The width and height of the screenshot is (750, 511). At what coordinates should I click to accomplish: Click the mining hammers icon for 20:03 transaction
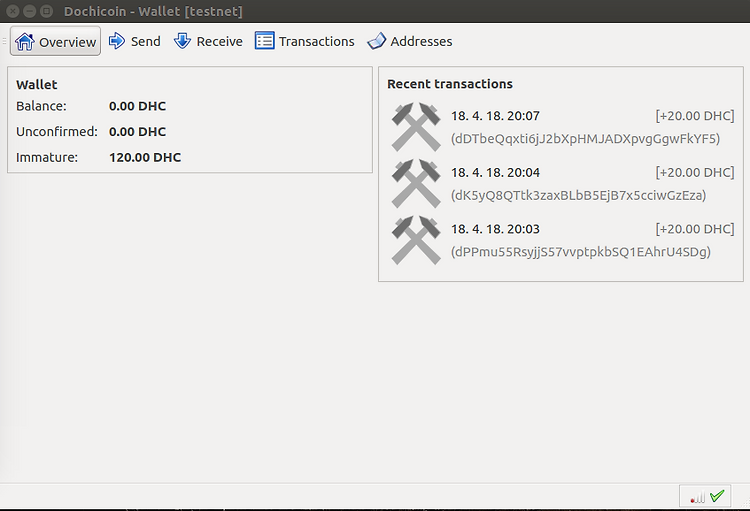(416, 240)
